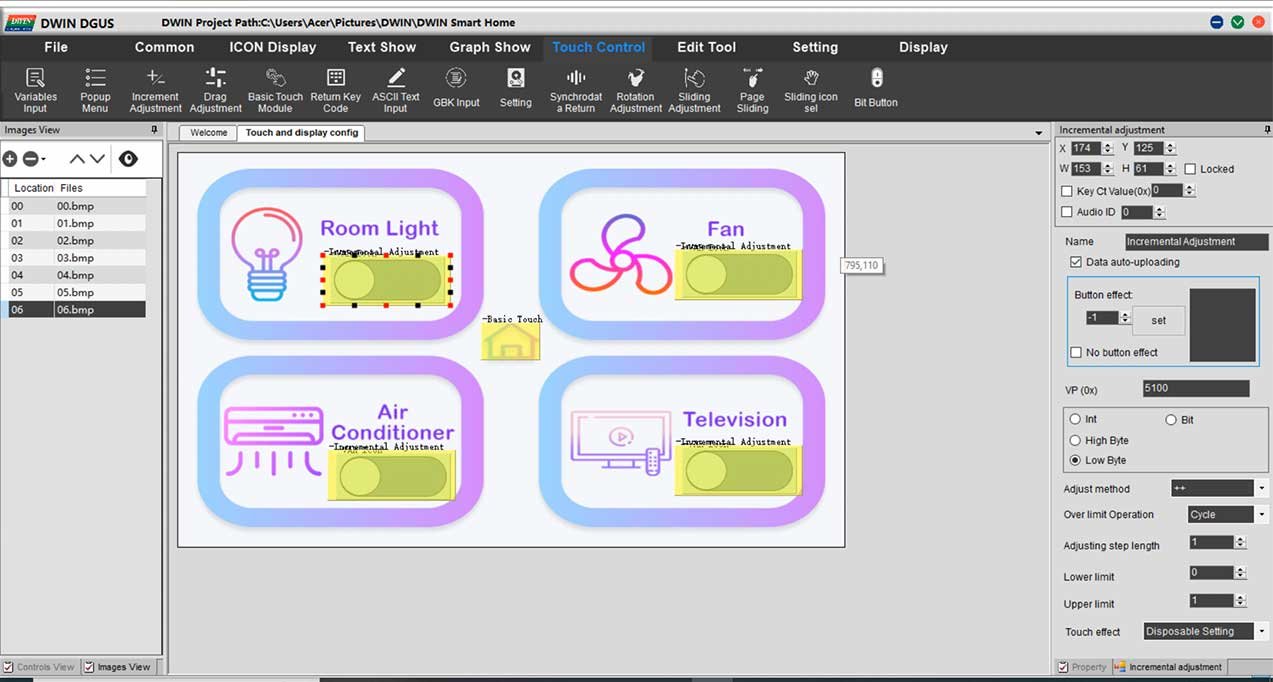Toggle image preview eye icon
The image size is (1273, 682).
(128, 159)
